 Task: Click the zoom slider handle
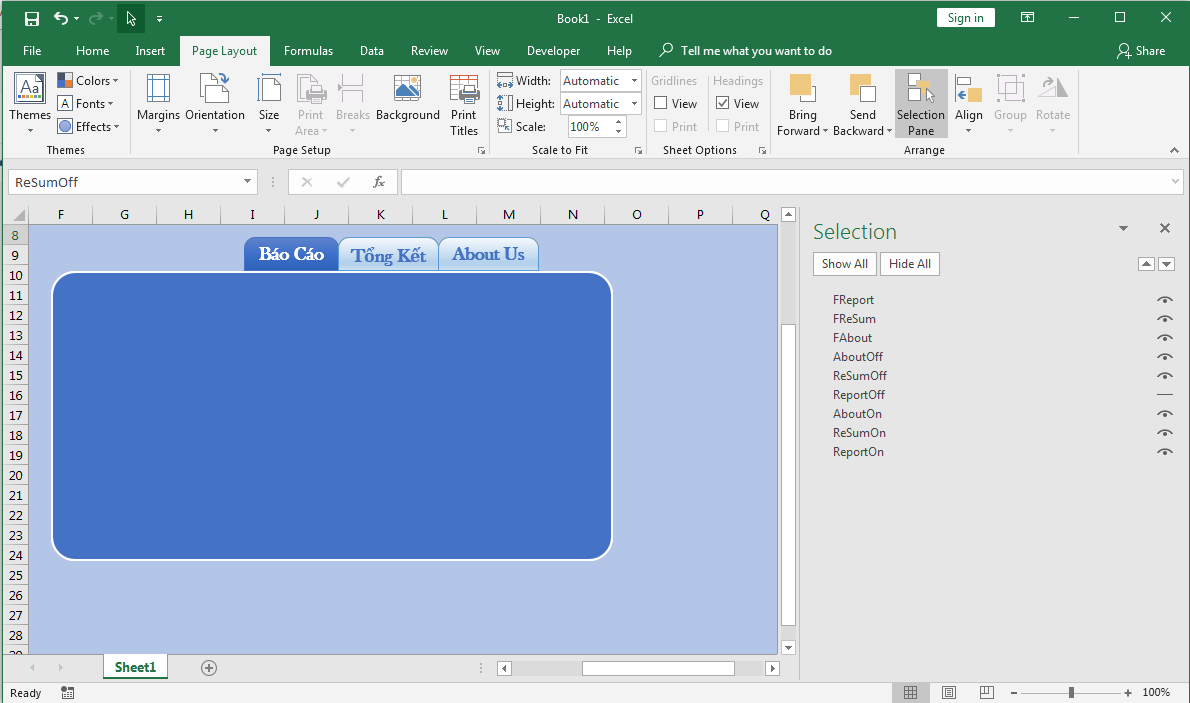[1071, 693]
